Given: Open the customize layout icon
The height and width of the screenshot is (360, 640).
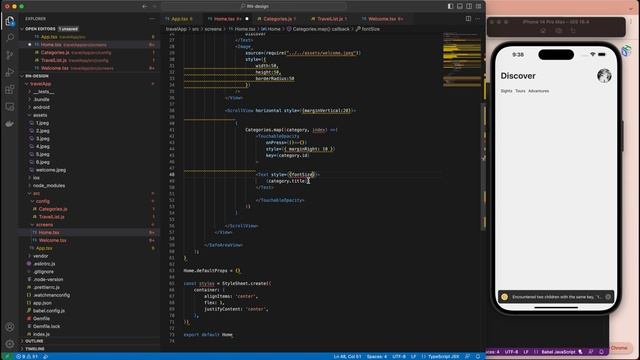Looking at the screenshot, I should click(x=478, y=6).
